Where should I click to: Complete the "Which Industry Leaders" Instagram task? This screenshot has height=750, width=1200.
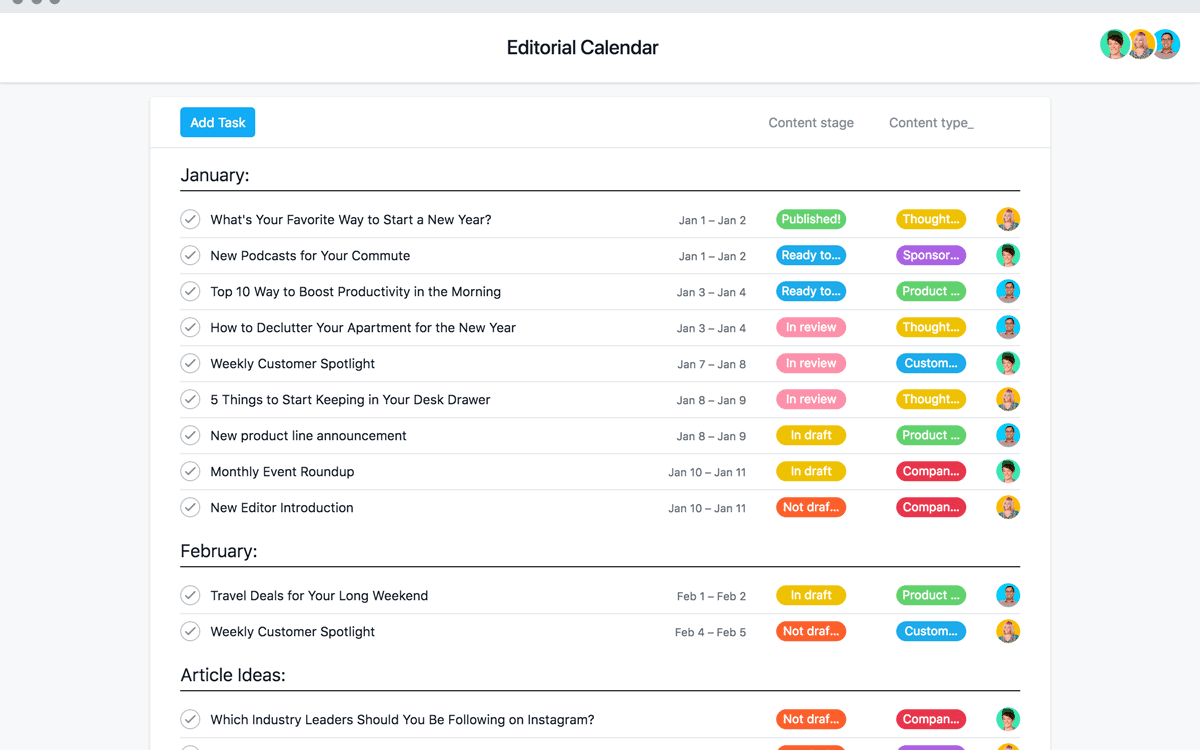tap(190, 719)
